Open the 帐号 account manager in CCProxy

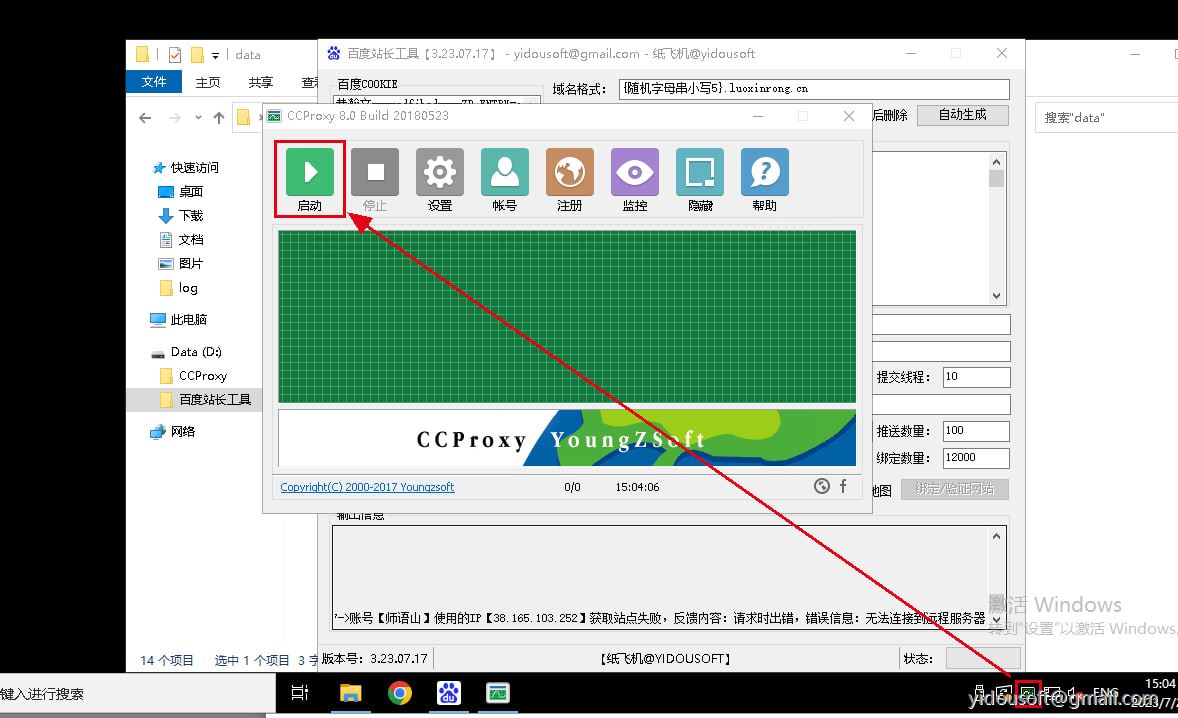coord(504,180)
